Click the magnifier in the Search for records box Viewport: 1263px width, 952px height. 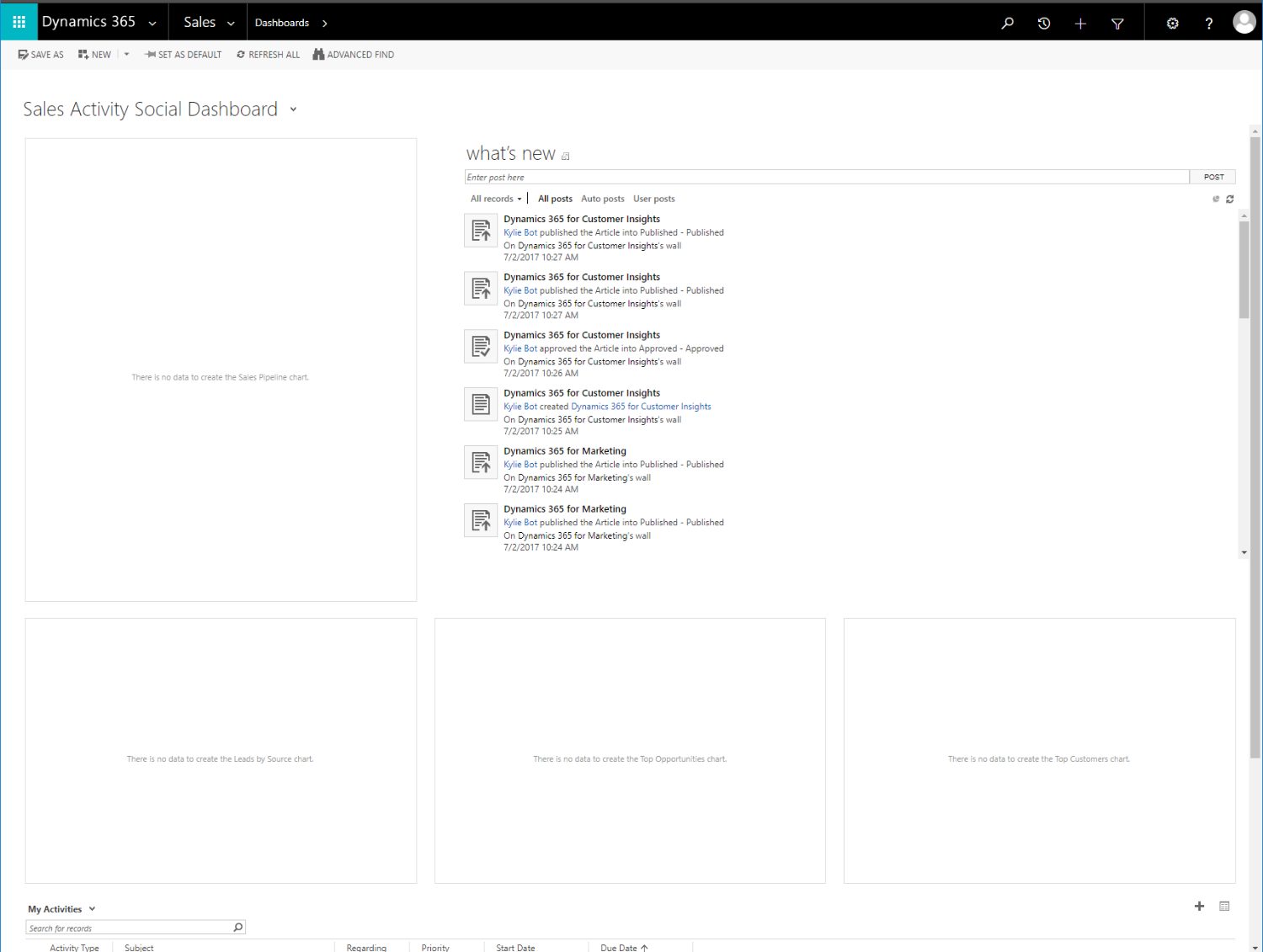(238, 928)
